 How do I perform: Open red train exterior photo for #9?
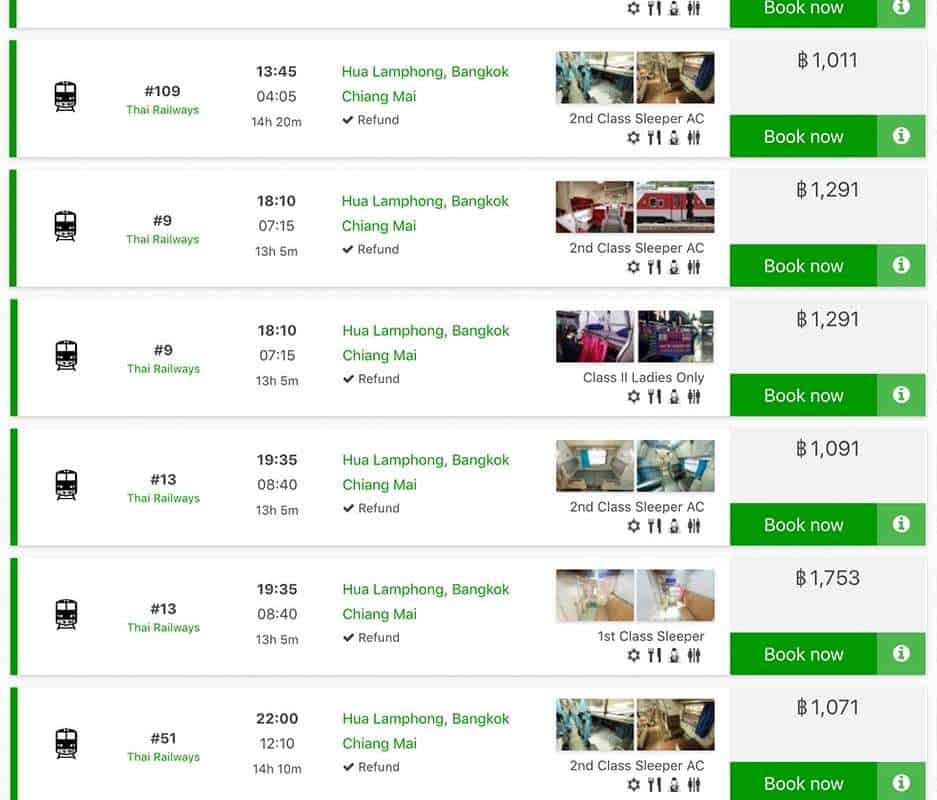point(676,207)
